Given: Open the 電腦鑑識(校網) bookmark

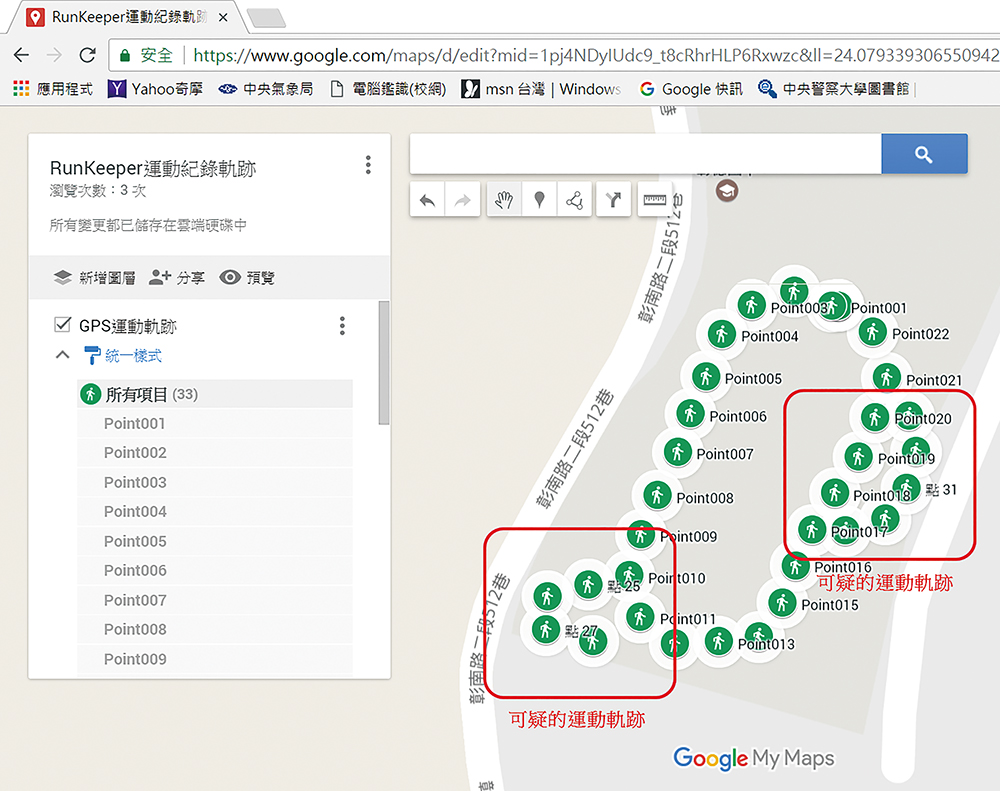Looking at the screenshot, I should [x=388, y=89].
